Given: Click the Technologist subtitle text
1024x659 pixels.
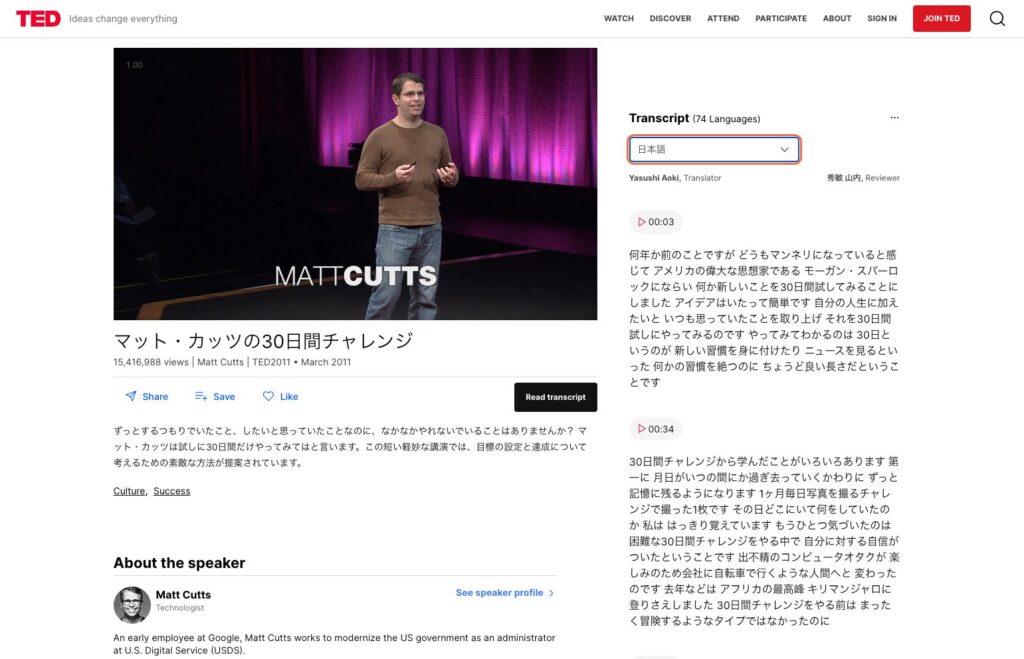Looking at the screenshot, I should 180,607.
